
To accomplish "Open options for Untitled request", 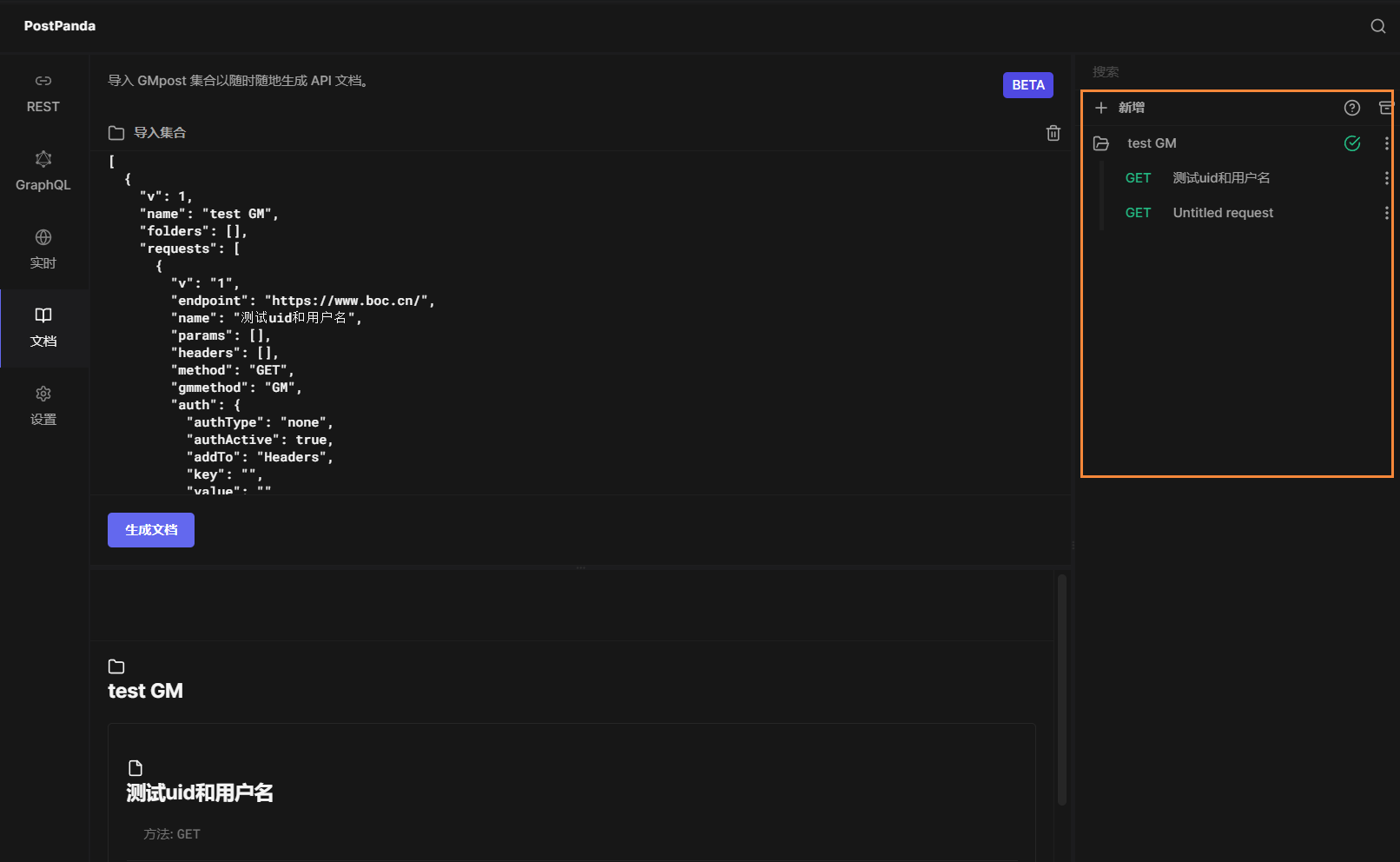I will pos(1386,212).
